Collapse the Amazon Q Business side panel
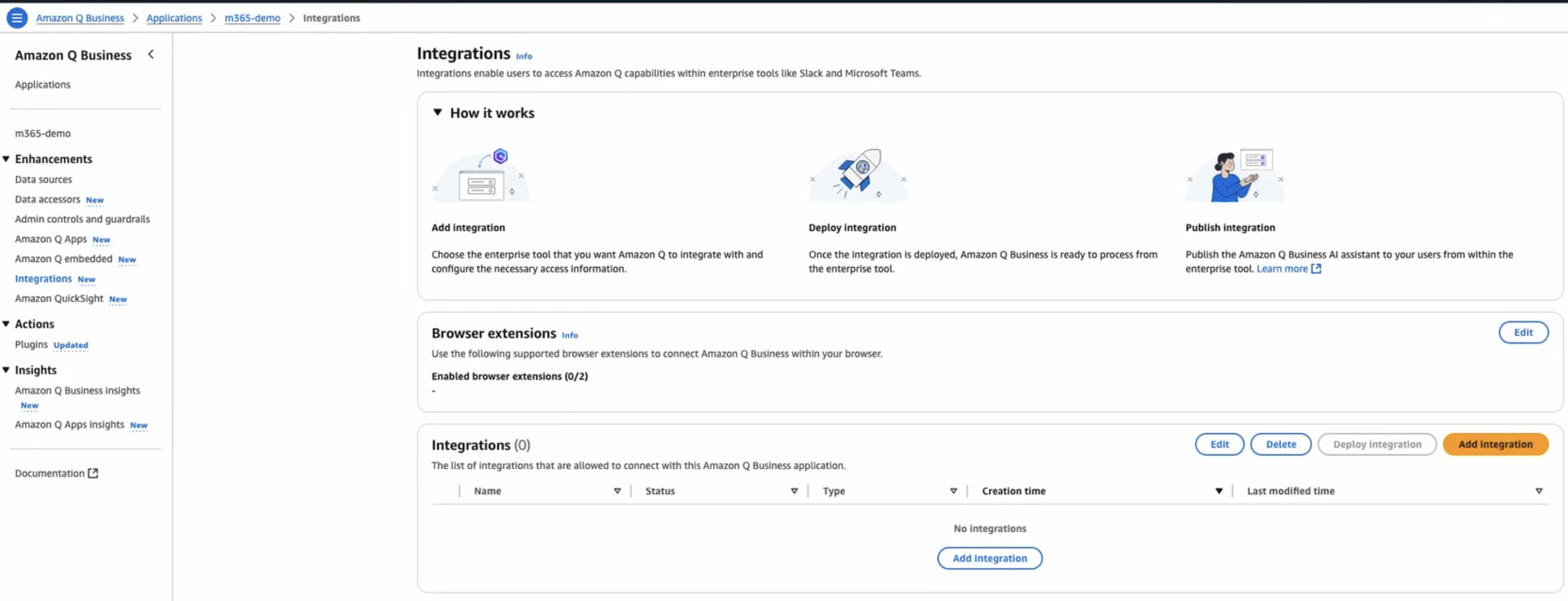1568x601 pixels. coord(151,55)
